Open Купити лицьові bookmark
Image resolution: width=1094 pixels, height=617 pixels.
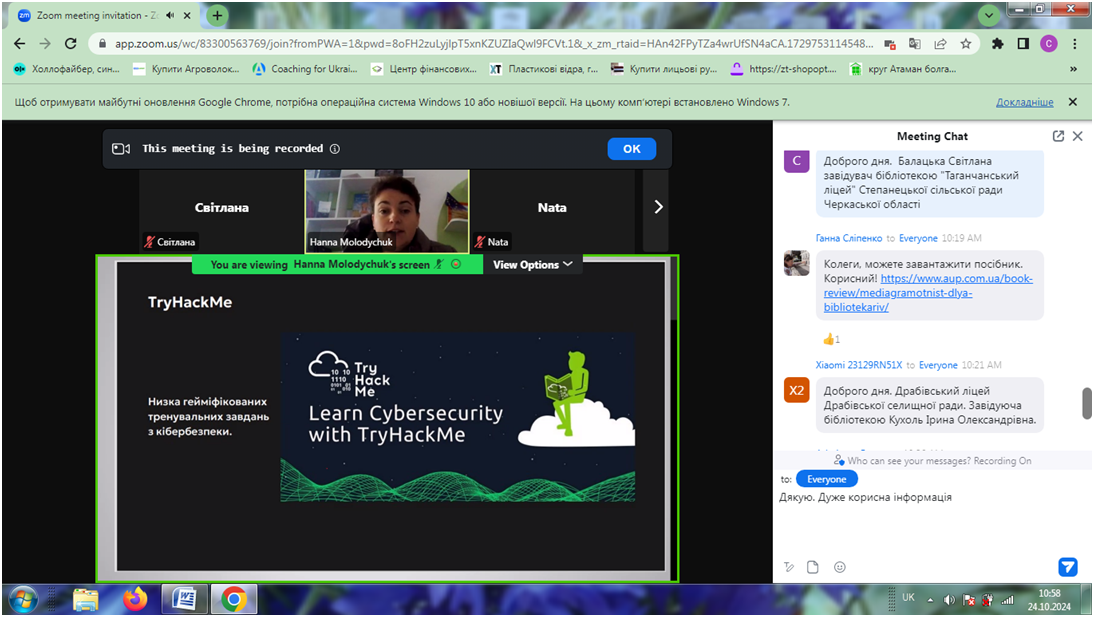[x=664, y=69]
